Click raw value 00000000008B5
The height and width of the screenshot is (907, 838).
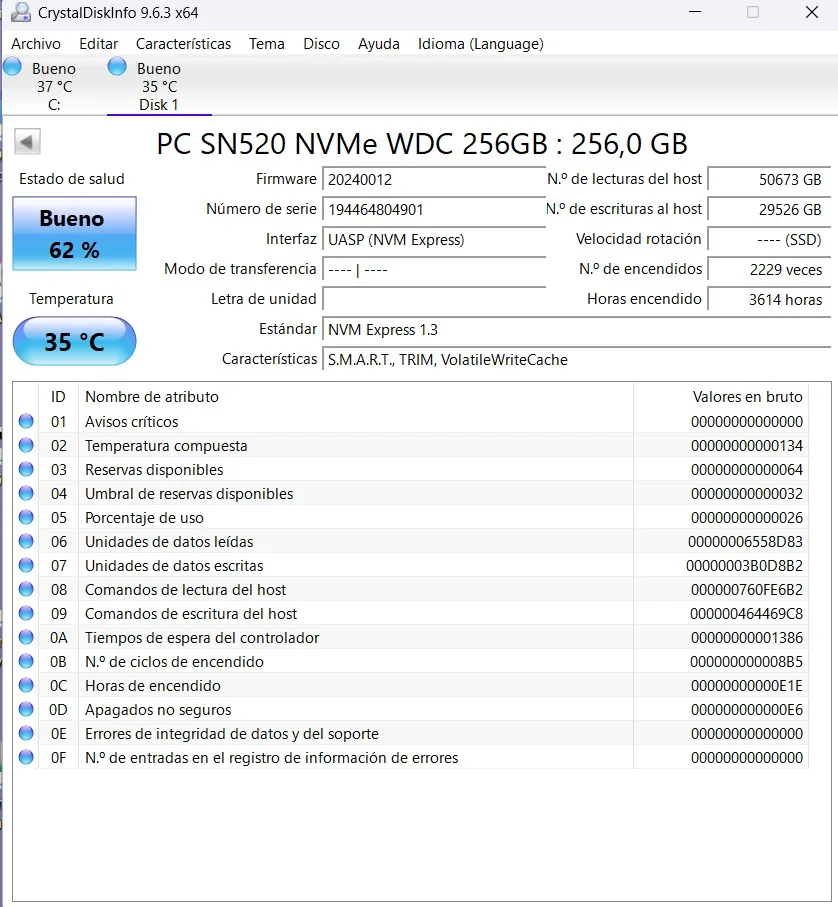pyautogui.click(x=746, y=662)
